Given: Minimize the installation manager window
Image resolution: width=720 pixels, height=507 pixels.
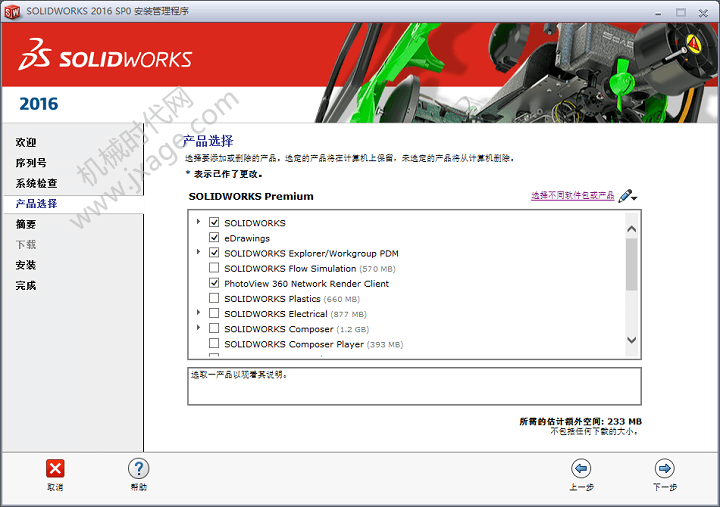Looking at the screenshot, I should (x=658, y=13).
